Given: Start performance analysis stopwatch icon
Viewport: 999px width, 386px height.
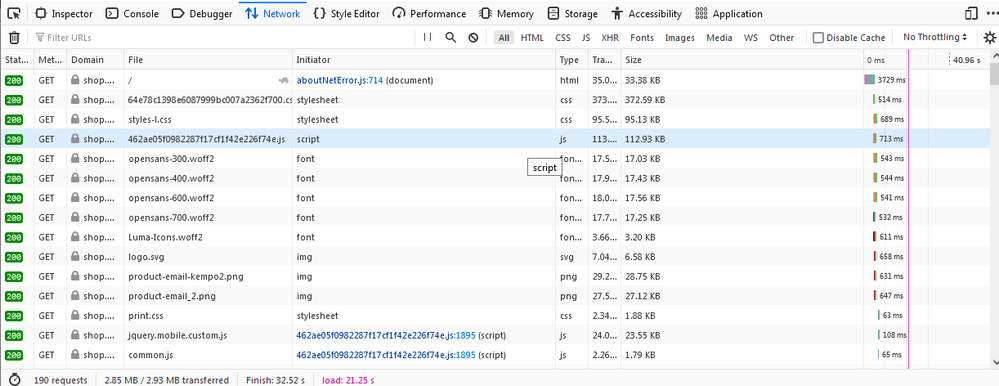Looking at the screenshot, I should 15,380.
